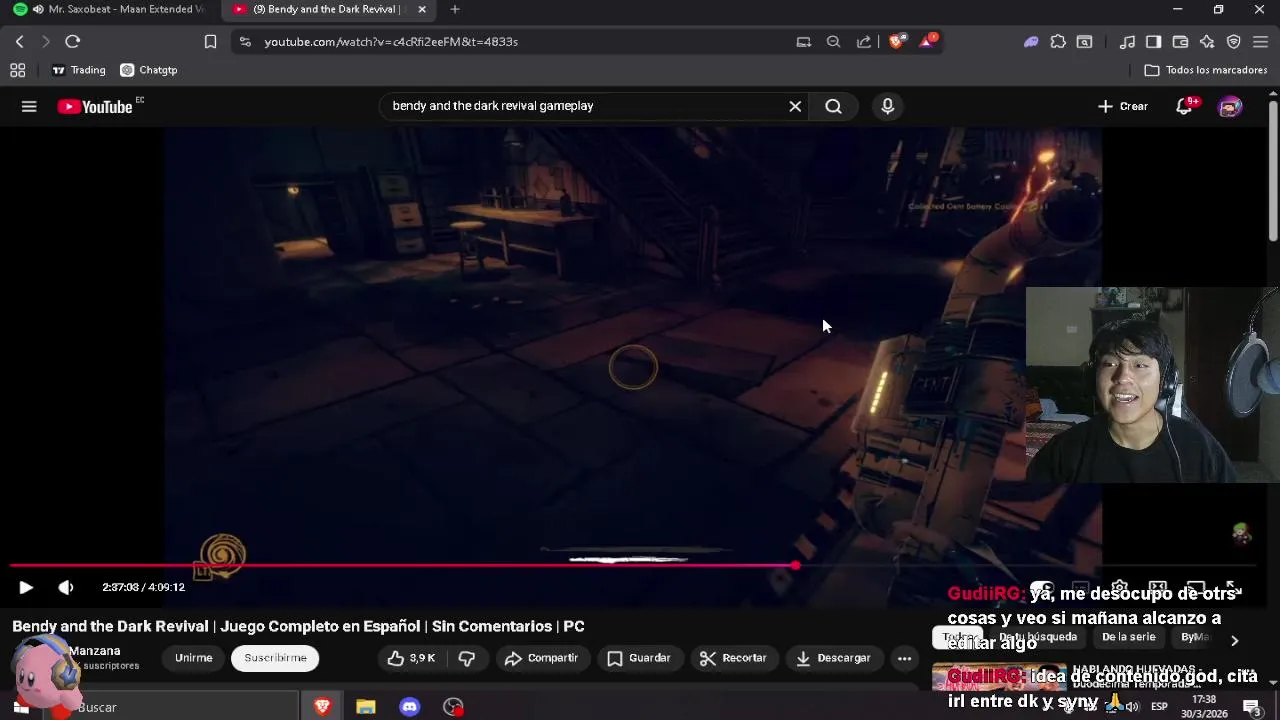Screen dimensions: 1280x720
Task: Click the YouTube search box
Action: pyautogui.click(x=585, y=106)
